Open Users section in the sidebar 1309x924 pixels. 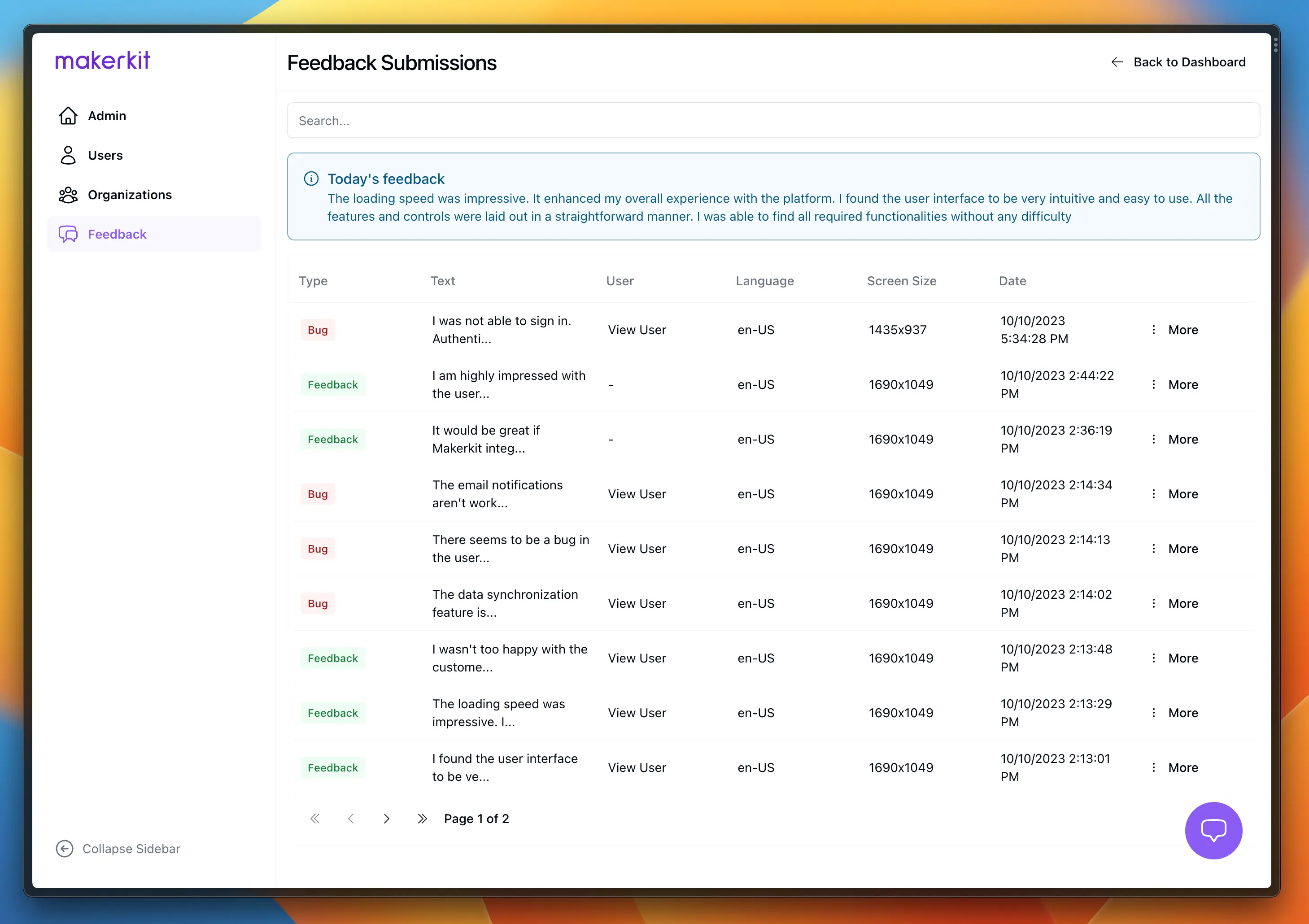click(x=105, y=155)
